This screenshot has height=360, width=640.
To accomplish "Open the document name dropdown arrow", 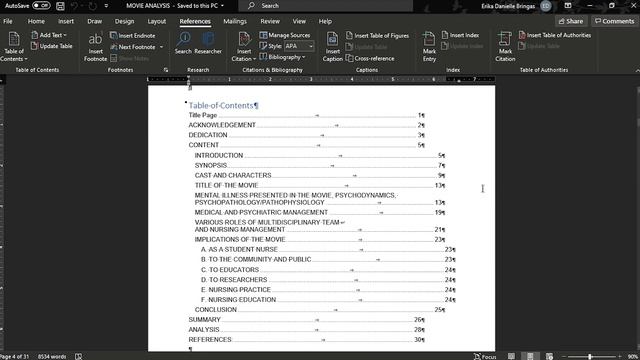I will tap(222, 6).
